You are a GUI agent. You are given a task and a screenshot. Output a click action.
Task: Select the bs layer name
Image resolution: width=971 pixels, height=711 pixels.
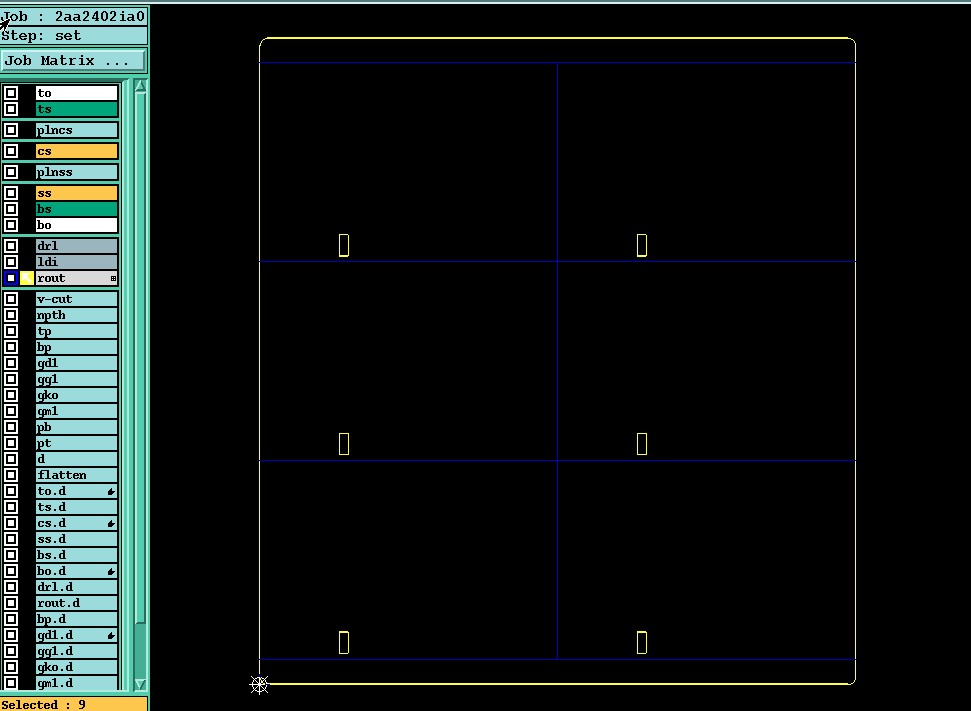pyautogui.click(x=77, y=209)
